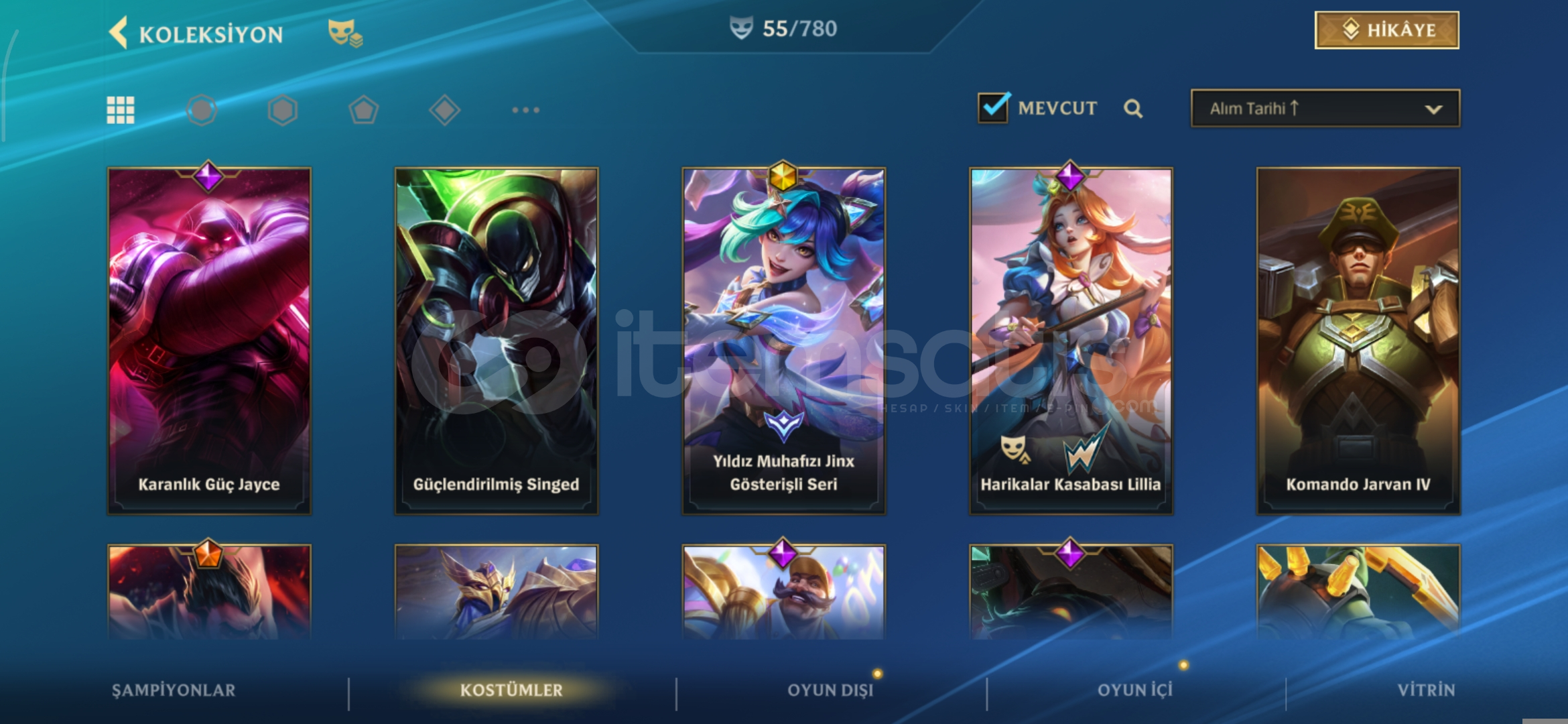
Task: Open more filters three-dot icon
Action: click(526, 110)
